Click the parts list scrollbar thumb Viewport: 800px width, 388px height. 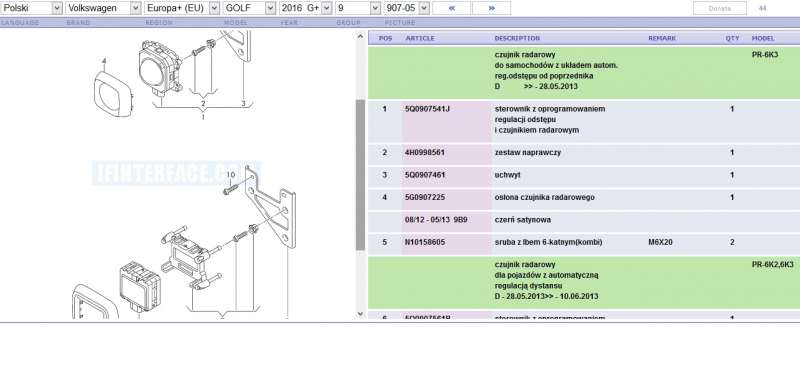pyautogui.click(x=360, y=175)
